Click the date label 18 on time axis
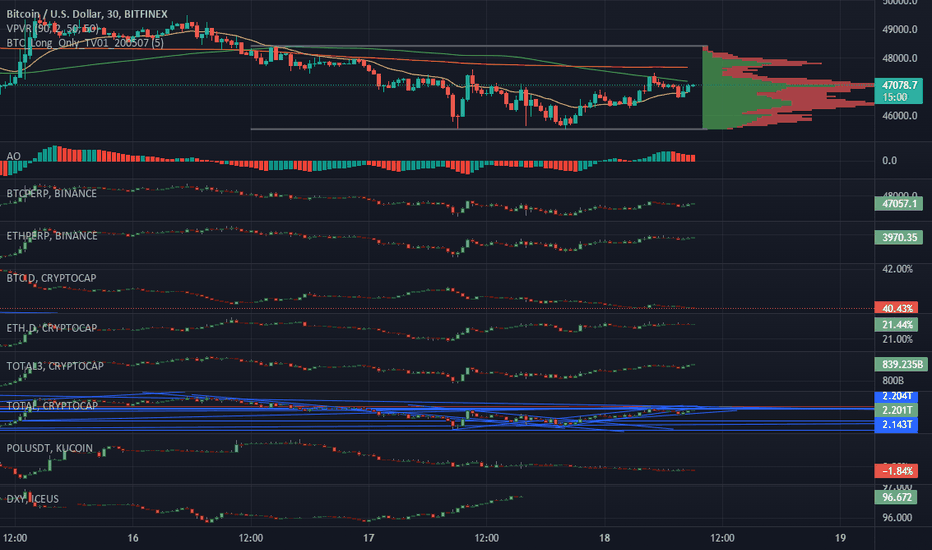 click(x=604, y=538)
